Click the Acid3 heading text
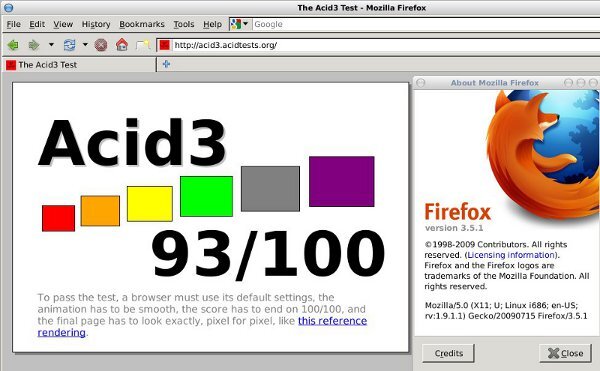The height and width of the screenshot is (371, 600). (132, 142)
